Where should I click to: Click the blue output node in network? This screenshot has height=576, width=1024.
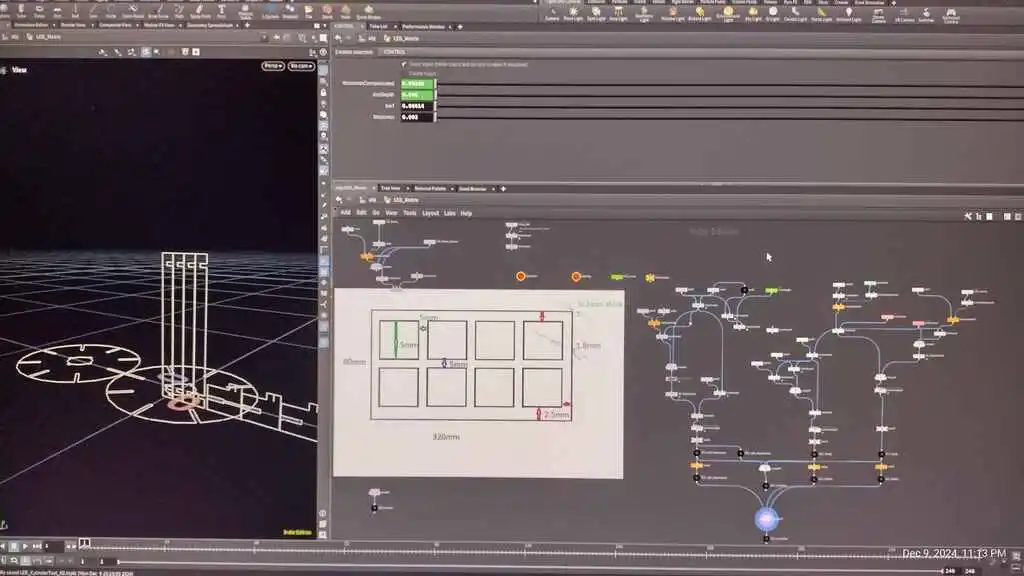(x=767, y=519)
